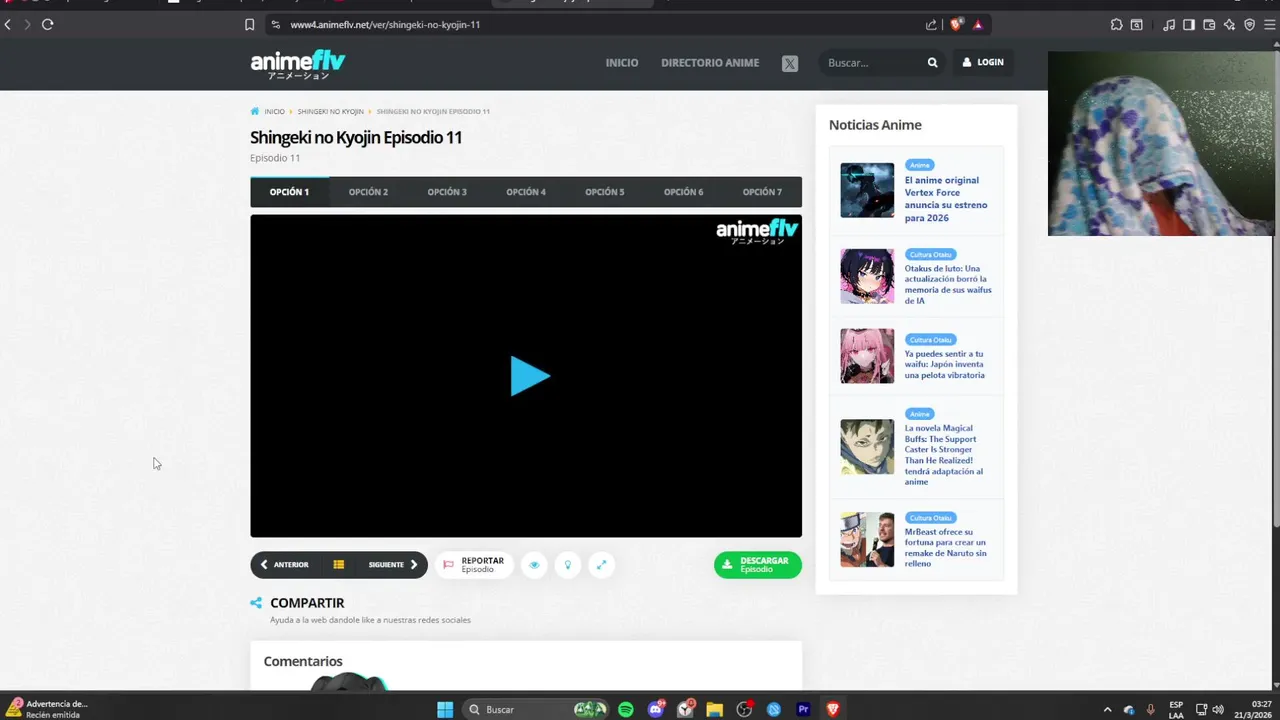Open the episode list grid icon
Image resolution: width=1280 pixels, height=720 pixels.
(339, 565)
